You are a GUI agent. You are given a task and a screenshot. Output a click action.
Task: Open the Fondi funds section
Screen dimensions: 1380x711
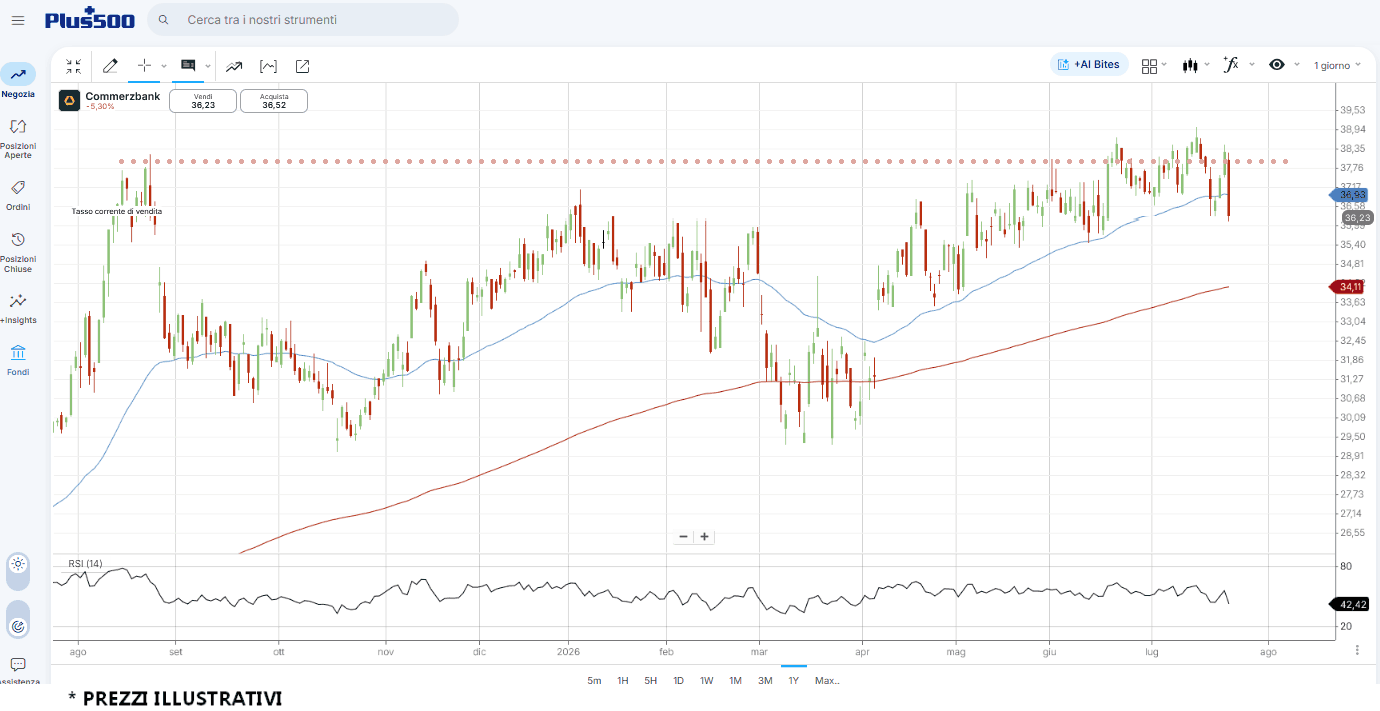pyautogui.click(x=18, y=360)
